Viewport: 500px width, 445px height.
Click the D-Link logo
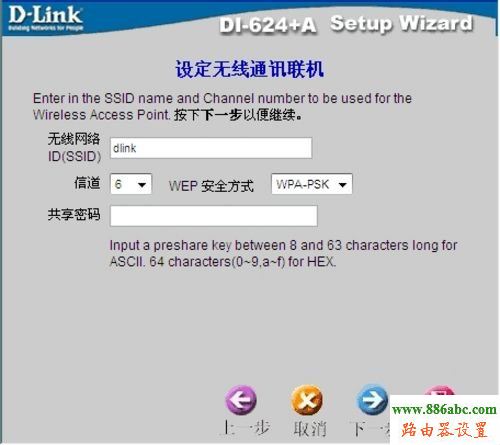46,19
